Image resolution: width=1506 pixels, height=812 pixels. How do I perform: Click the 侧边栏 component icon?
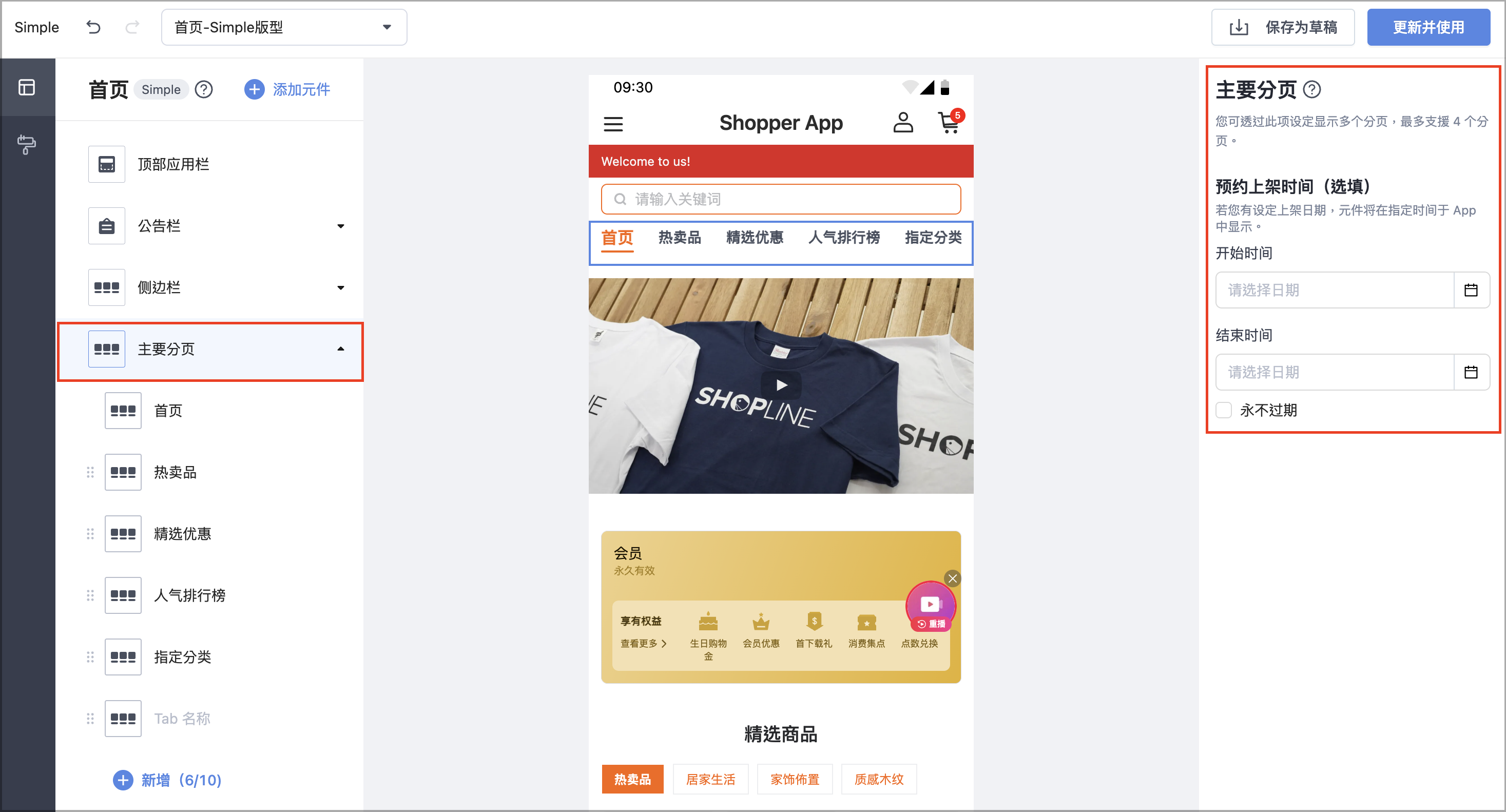tap(106, 287)
